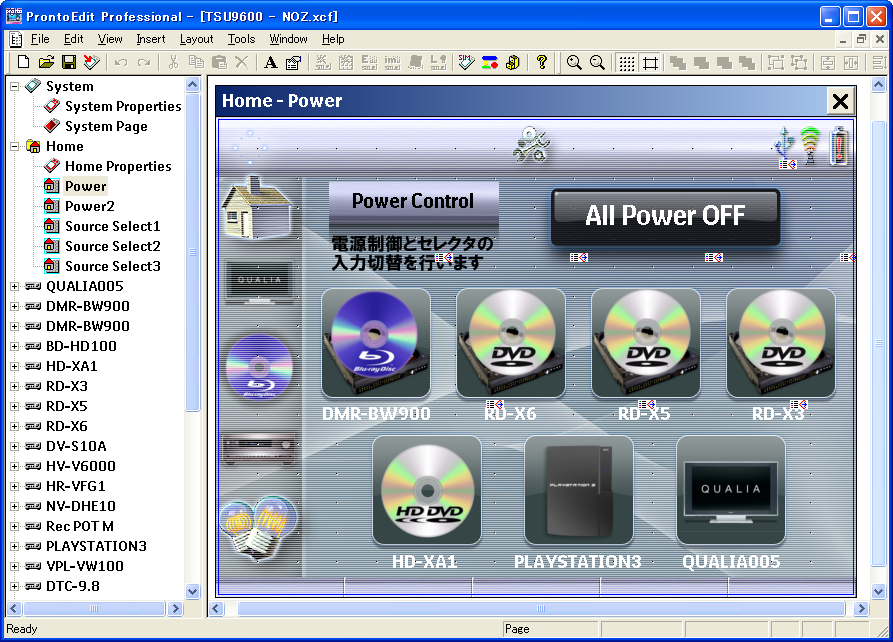Image resolution: width=893 pixels, height=642 pixels.
Task: Launch the SIM simulator toolbar icon
Action: [x=466, y=62]
